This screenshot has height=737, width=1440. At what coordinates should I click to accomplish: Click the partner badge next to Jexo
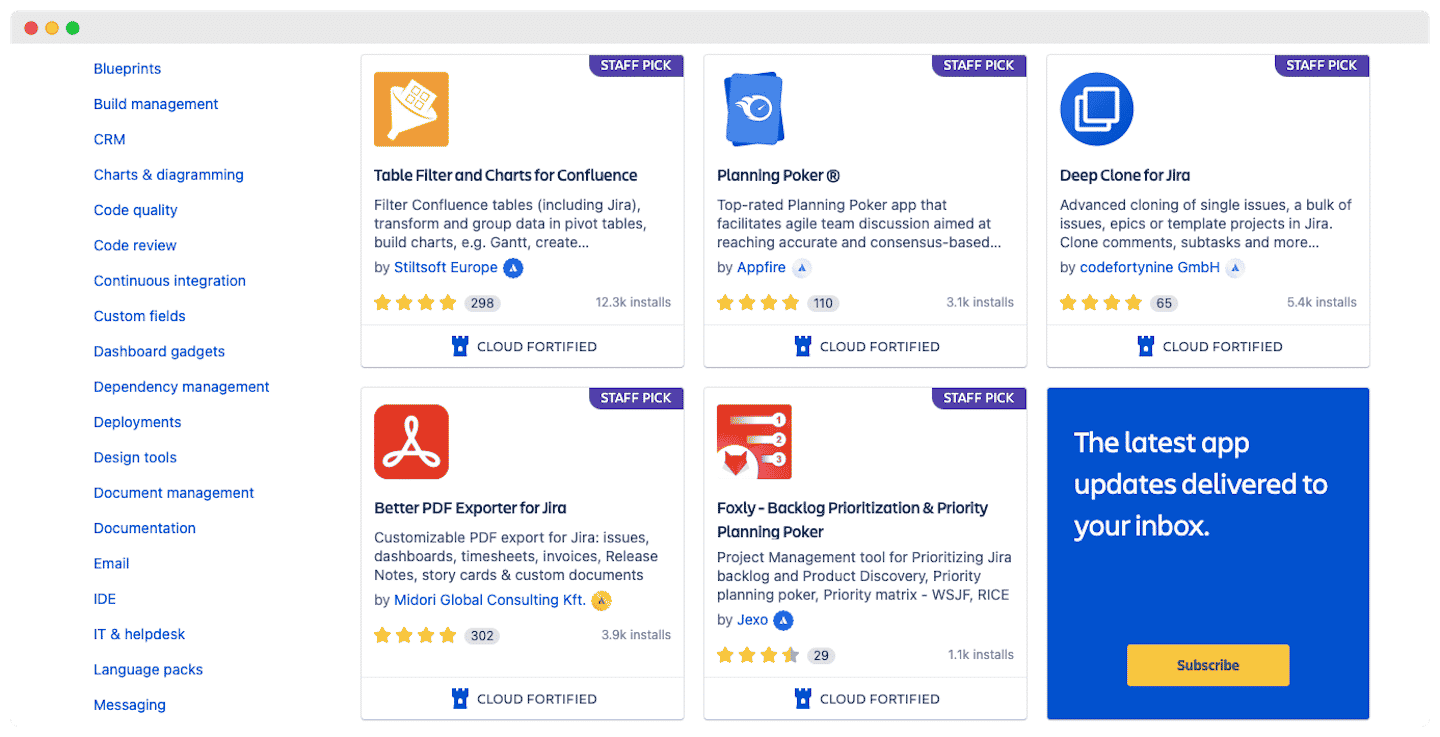784,620
